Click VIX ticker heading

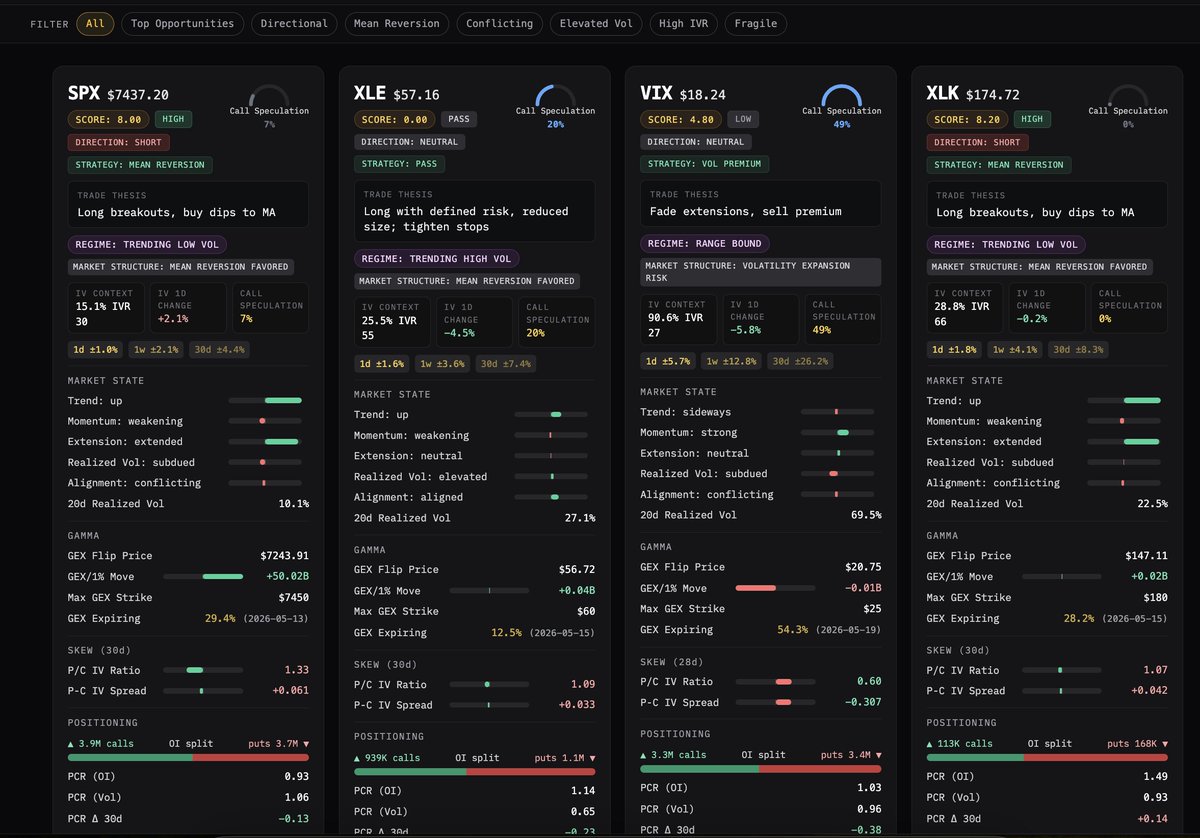655,94
